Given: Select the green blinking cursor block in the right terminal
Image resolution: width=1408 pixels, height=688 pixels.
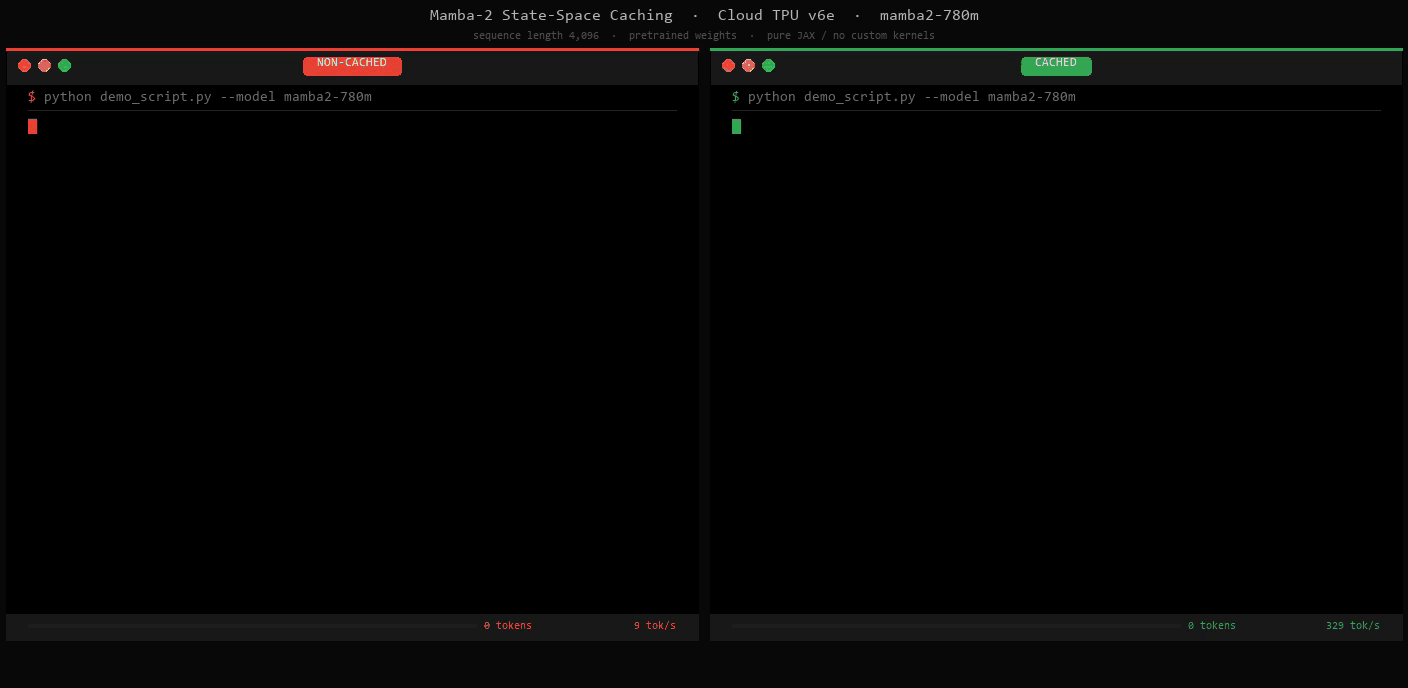Looking at the screenshot, I should pyautogui.click(x=736, y=126).
